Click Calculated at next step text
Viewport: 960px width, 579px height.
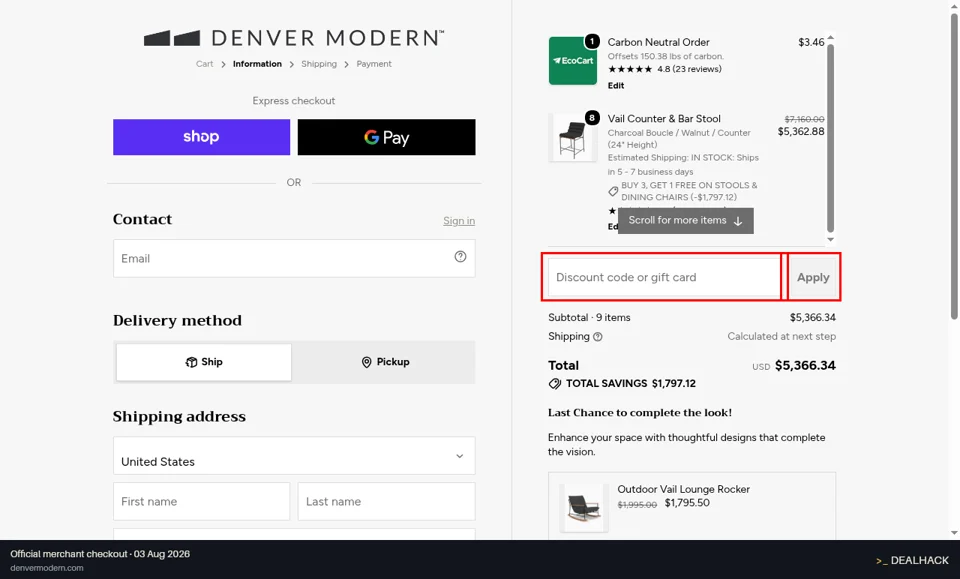(781, 336)
